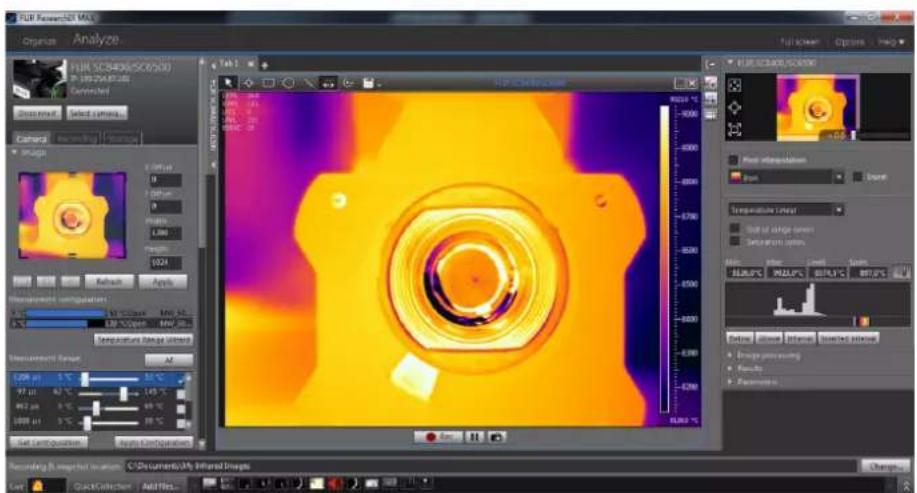Adjust the 97 µs range slider
Viewport: 917px width, 493px height.
coord(123,394)
